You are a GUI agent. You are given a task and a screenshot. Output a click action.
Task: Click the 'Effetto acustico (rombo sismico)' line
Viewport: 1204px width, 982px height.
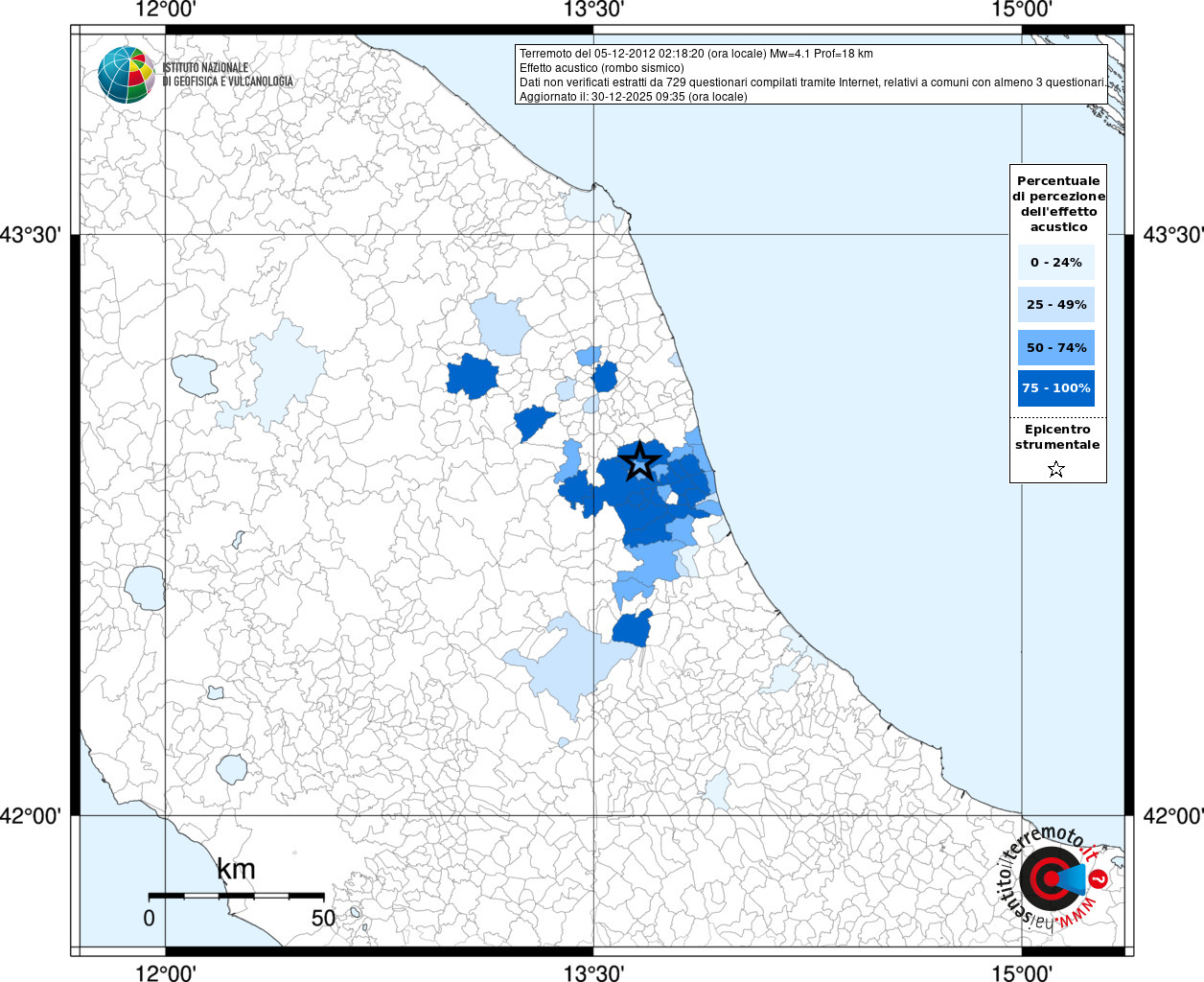(x=602, y=68)
